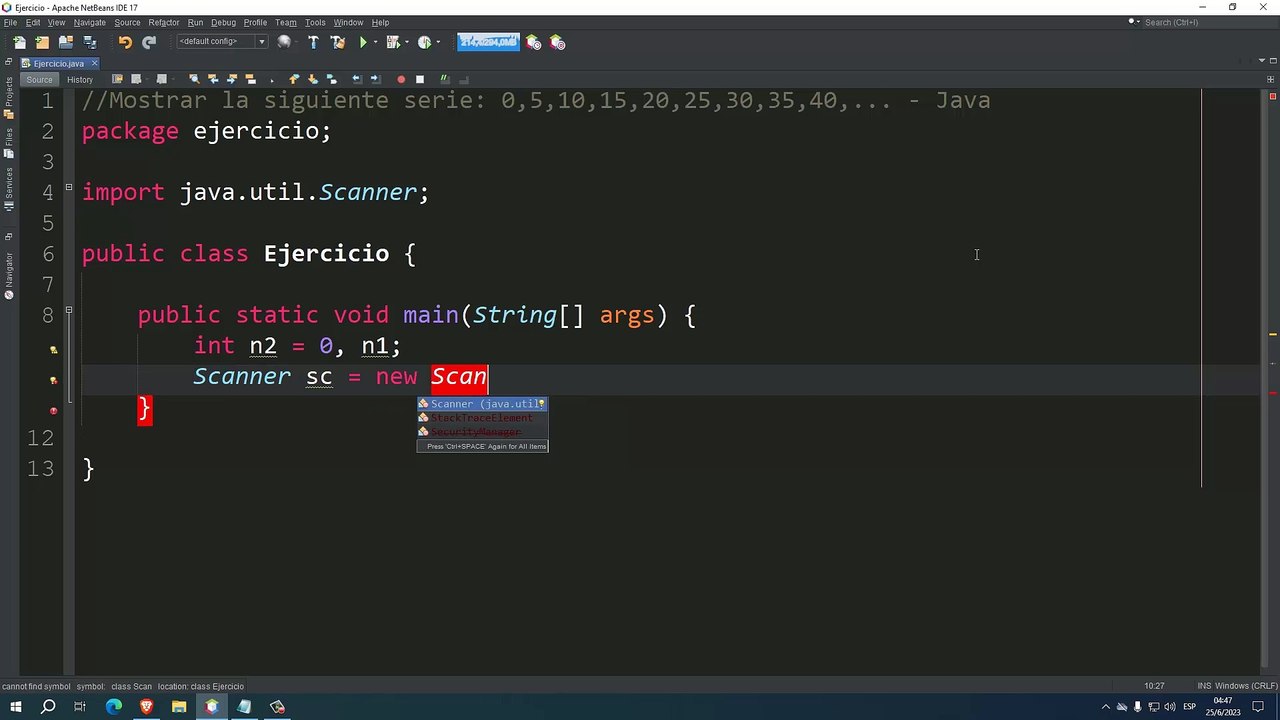The height and width of the screenshot is (720, 1280).
Task: Click the Windows (CRLF) line ending indicator
Action: point(1246,686)
